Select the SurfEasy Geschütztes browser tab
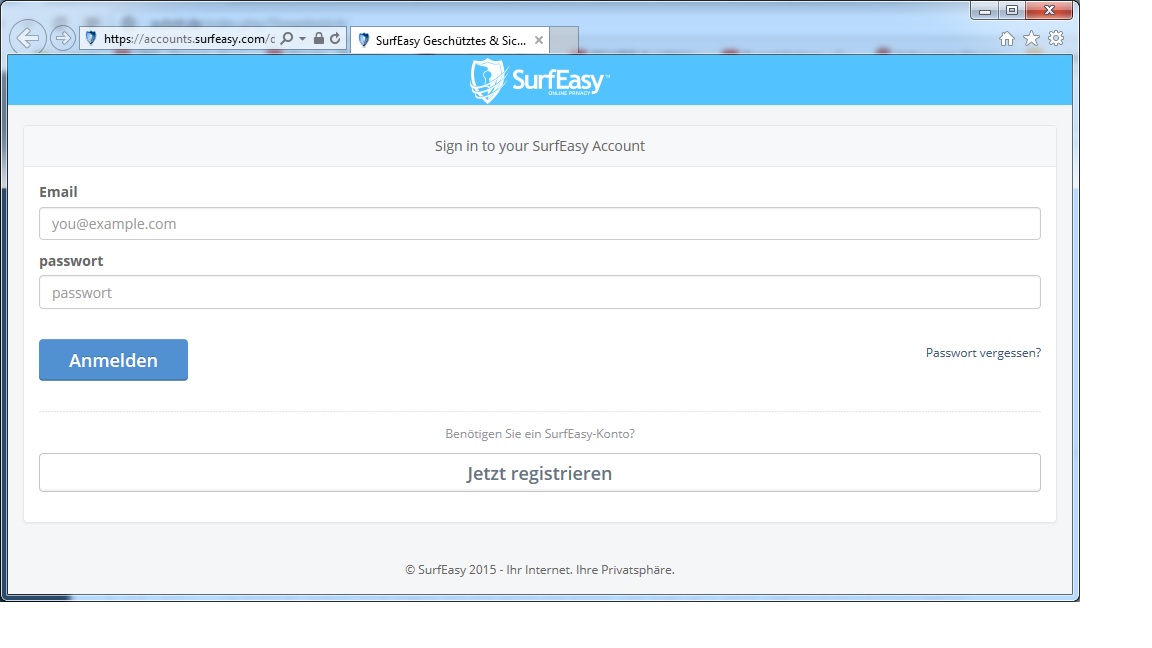 [449, 41]
